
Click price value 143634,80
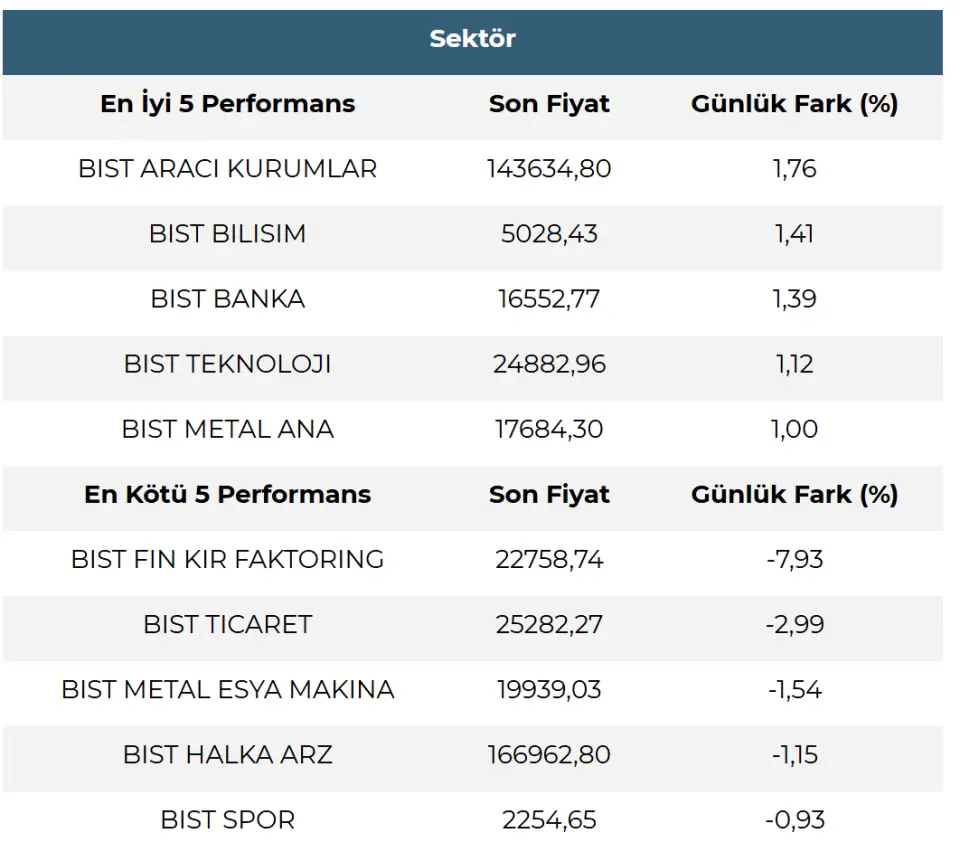[549, 169]
